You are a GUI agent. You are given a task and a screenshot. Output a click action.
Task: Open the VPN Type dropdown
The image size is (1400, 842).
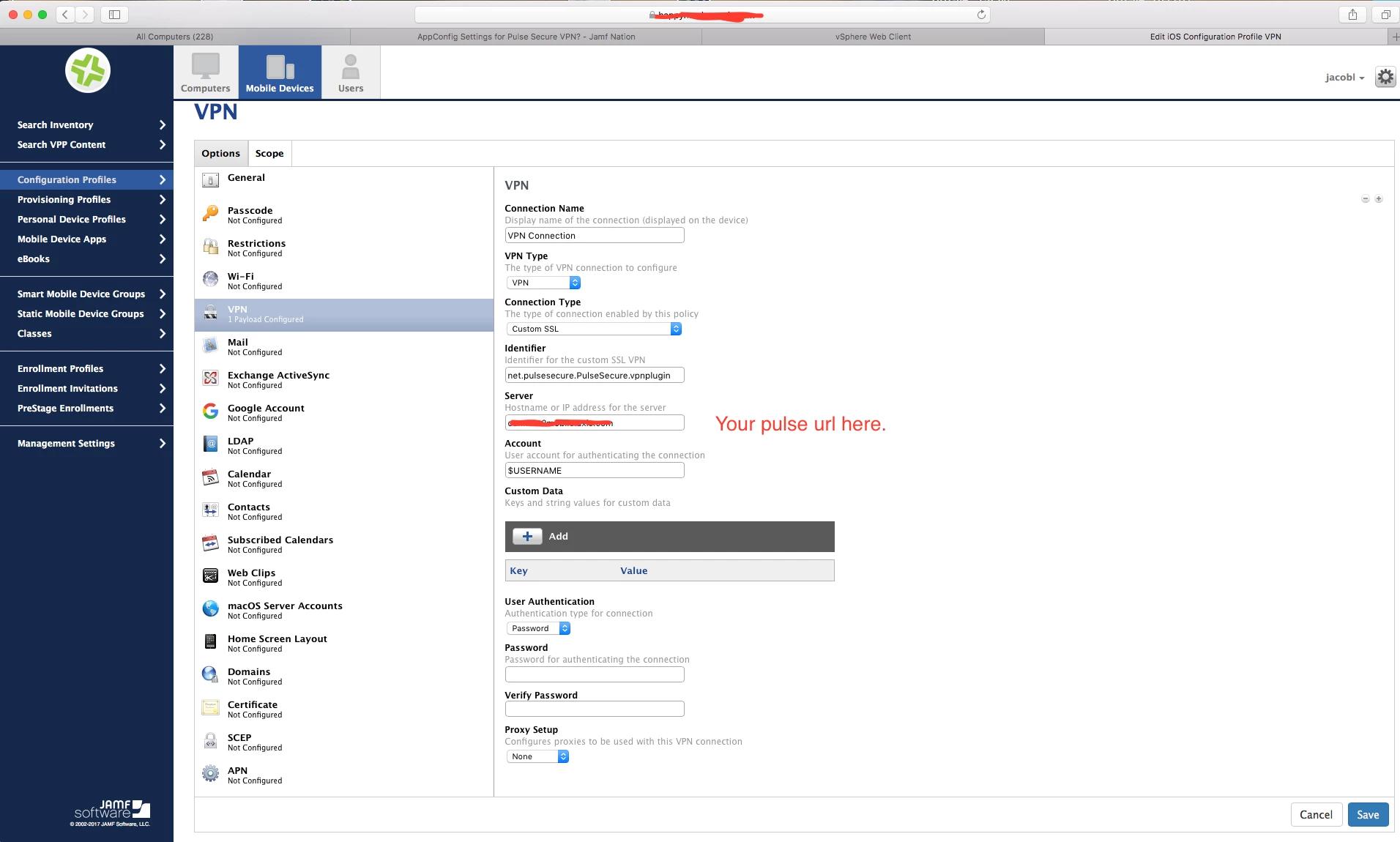click(x=543, y=283)
